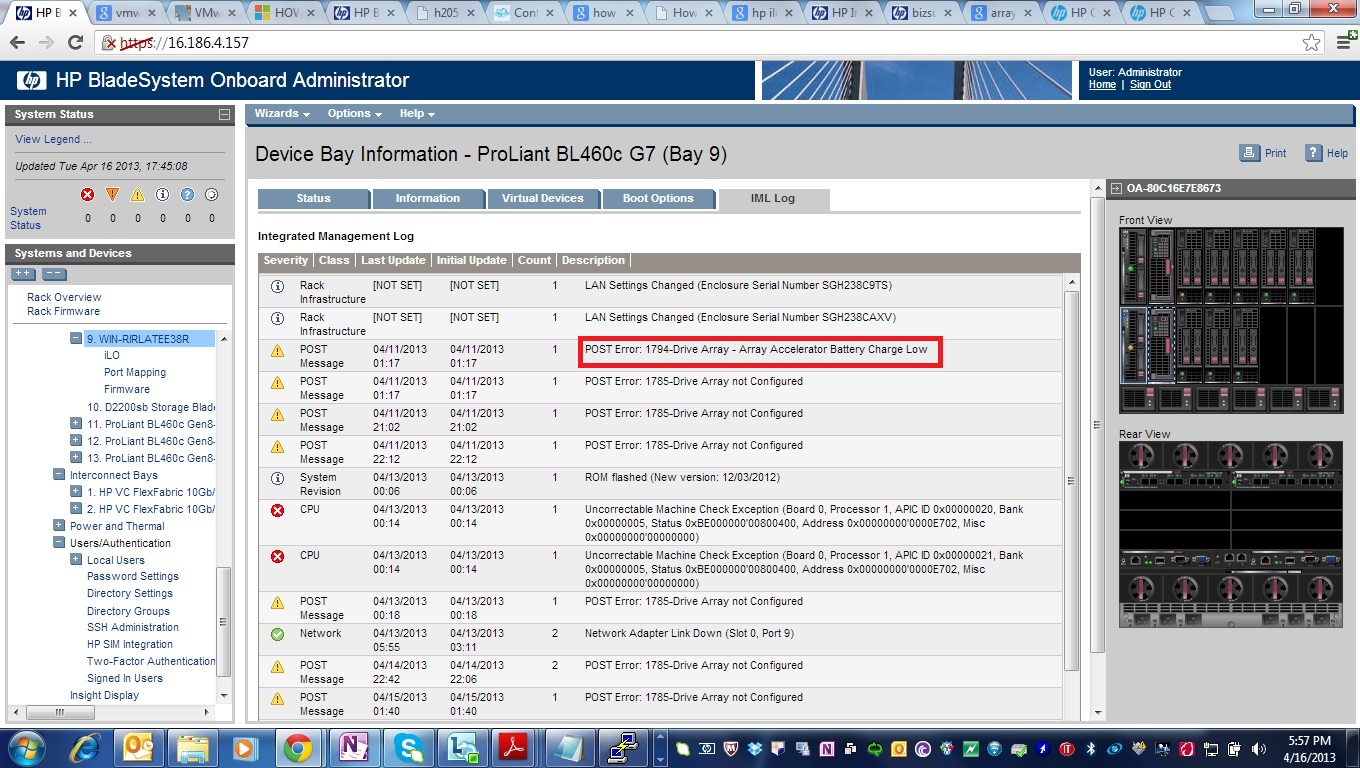Open Chrome in the taskbar
Viewport: 1360px width, 768px height.
pyautogui.click(x=296, y=747)
